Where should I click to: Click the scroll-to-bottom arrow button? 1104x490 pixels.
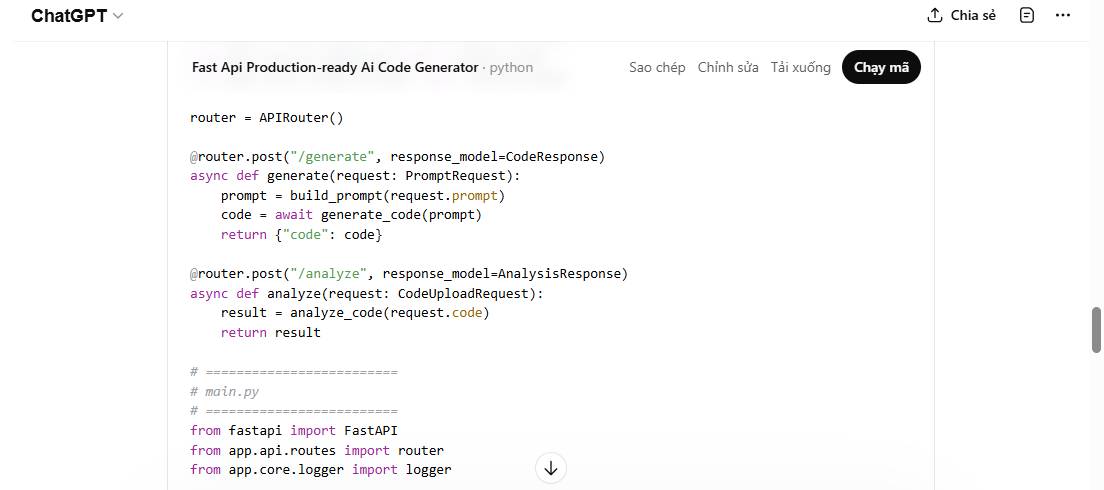551,468
